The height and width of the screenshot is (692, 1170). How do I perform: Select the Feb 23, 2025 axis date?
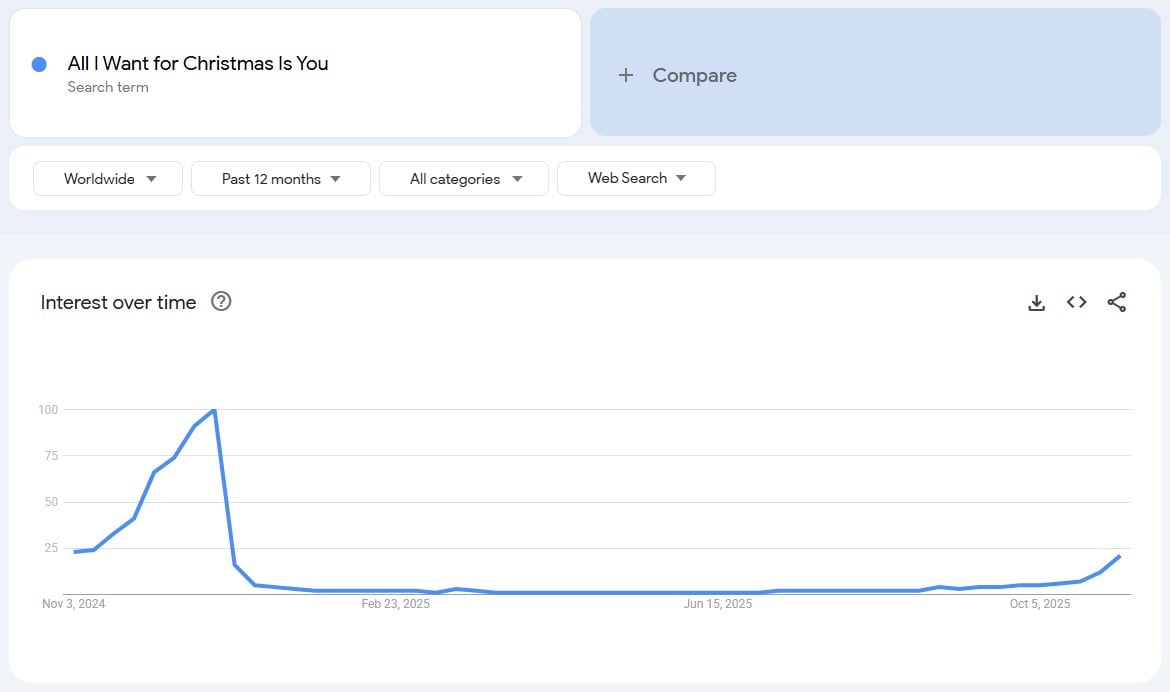395,604
